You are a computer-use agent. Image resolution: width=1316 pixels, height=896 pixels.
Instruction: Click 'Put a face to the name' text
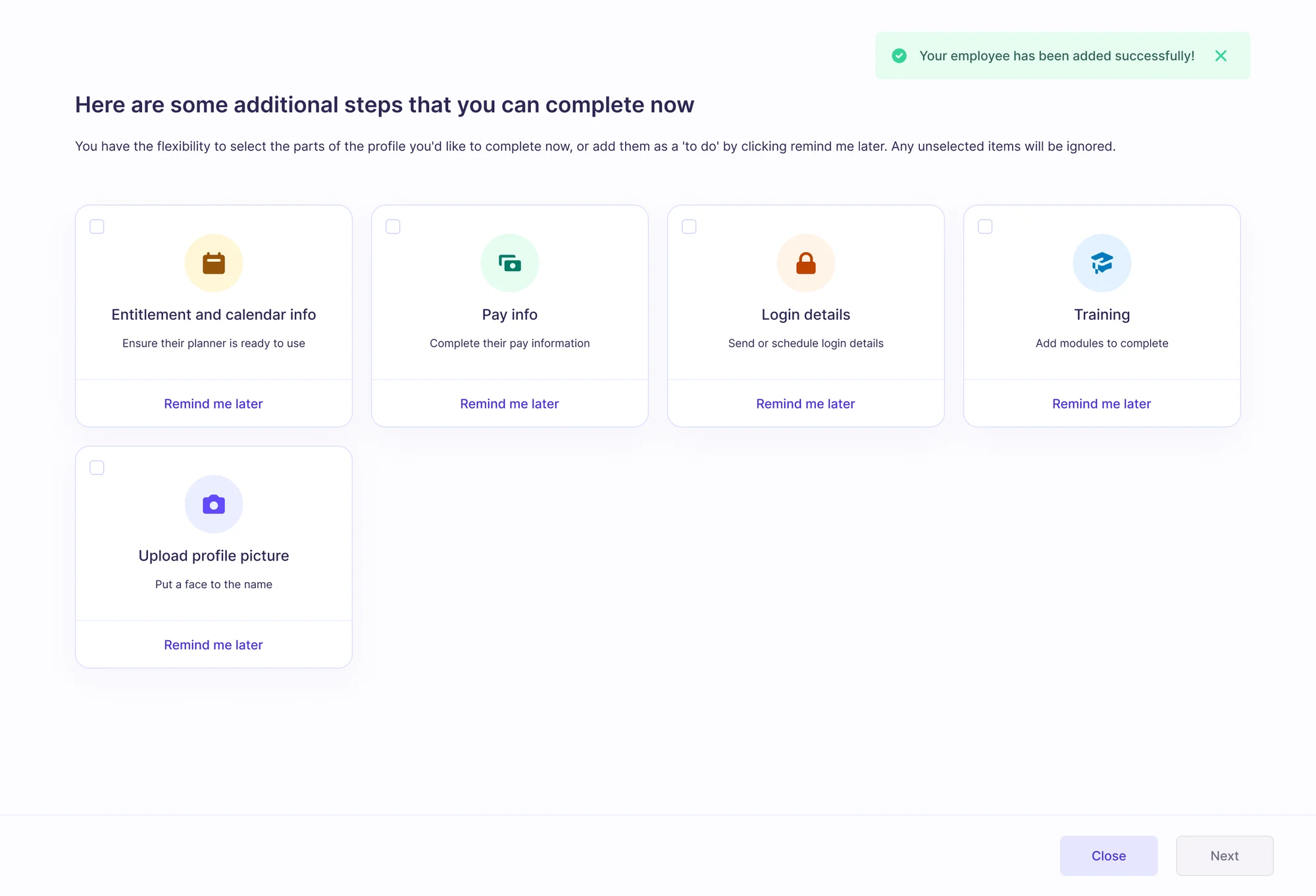point(214,585)
